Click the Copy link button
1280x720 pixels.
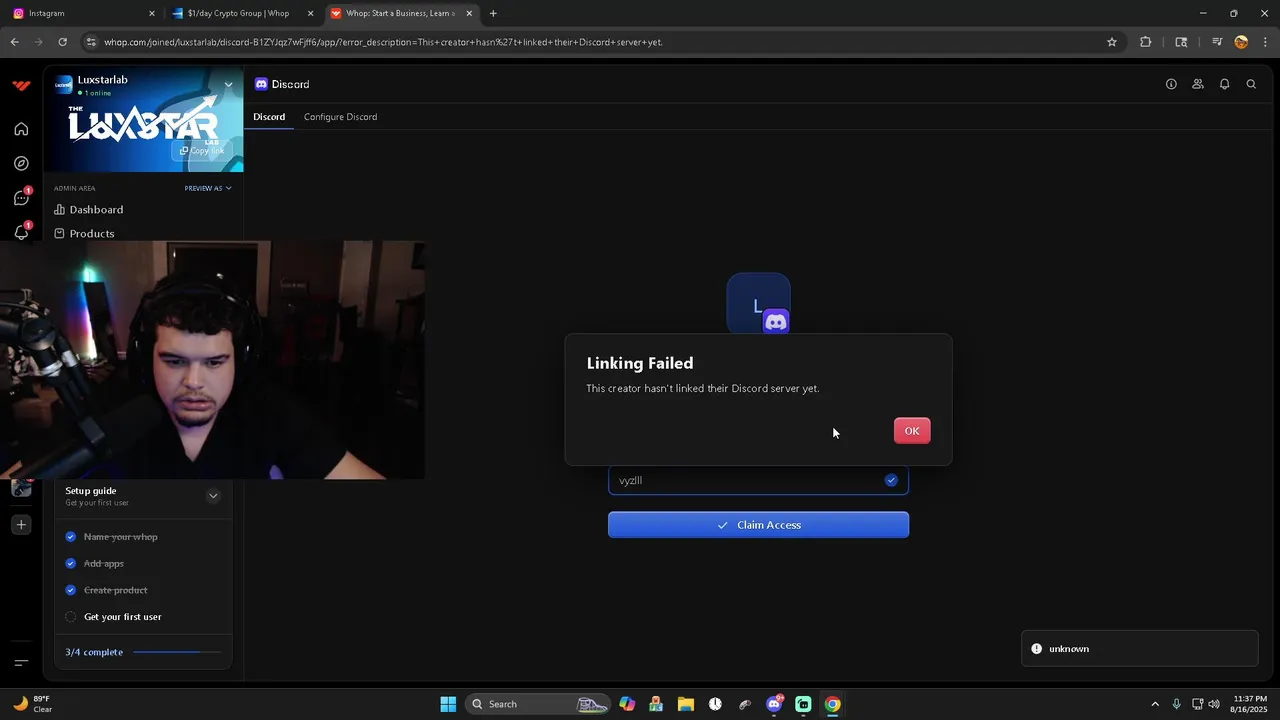[x=202, y=151]
